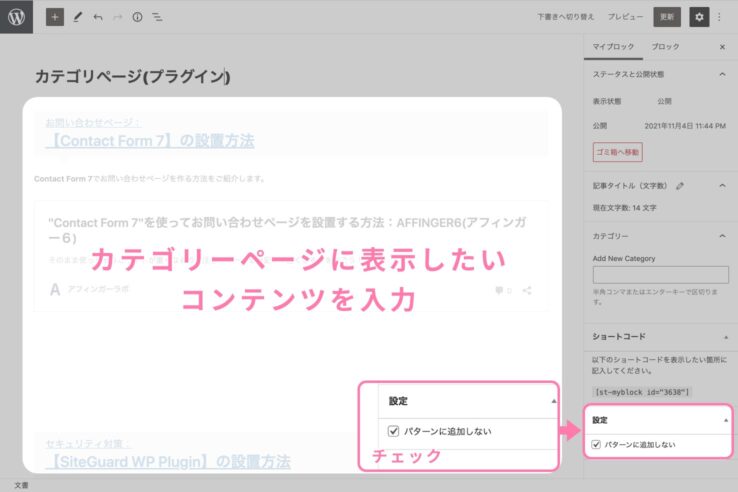Collapse the 記事タイトル (文字数) panel

pyautogui.click(x=722, y=186)
